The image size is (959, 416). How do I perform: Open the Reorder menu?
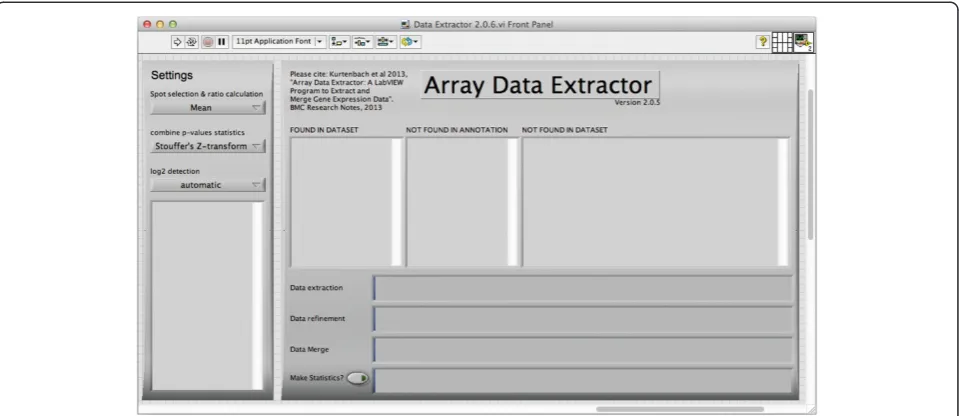point(409,42)
